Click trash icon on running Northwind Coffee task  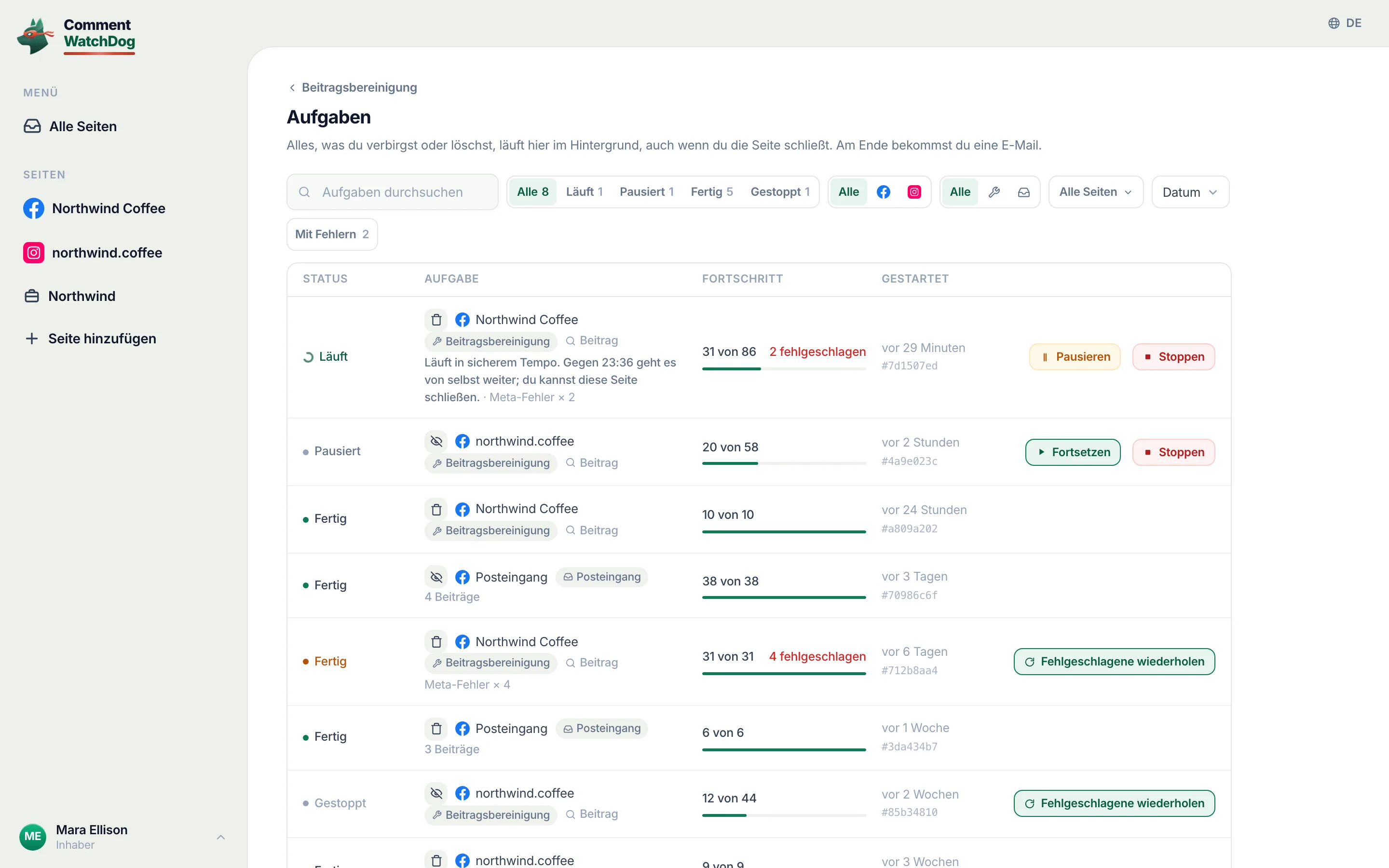click(x=436, y=319)
